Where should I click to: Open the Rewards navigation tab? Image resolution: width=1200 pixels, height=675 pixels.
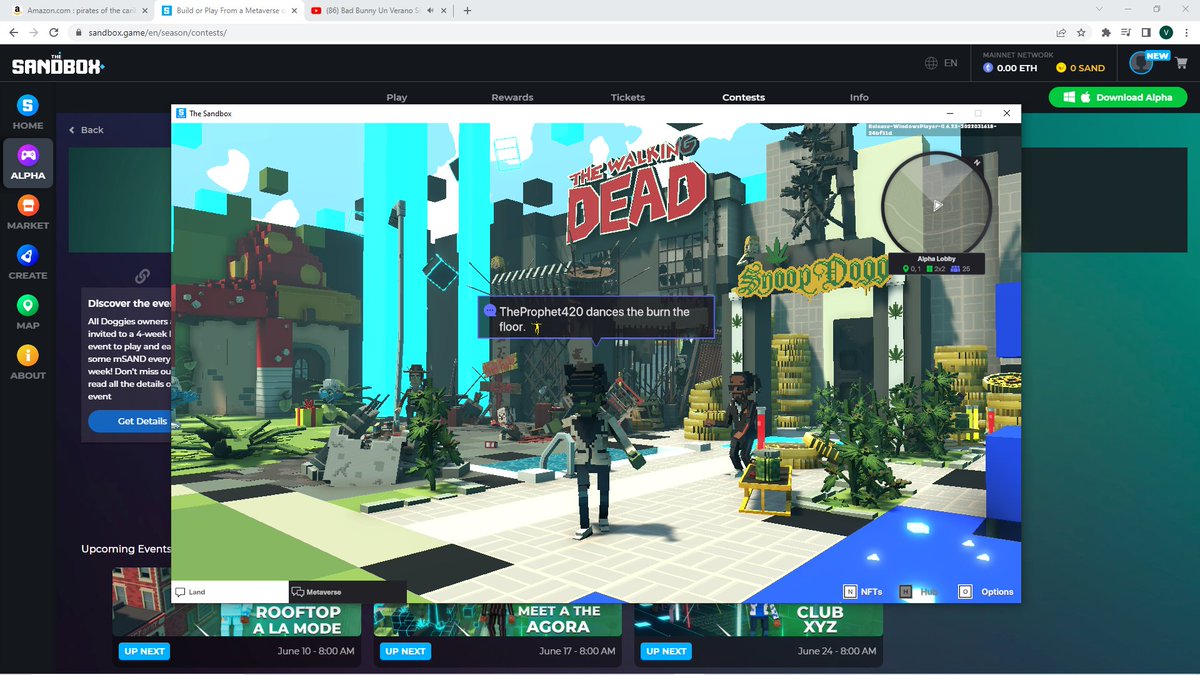[512, 97]
